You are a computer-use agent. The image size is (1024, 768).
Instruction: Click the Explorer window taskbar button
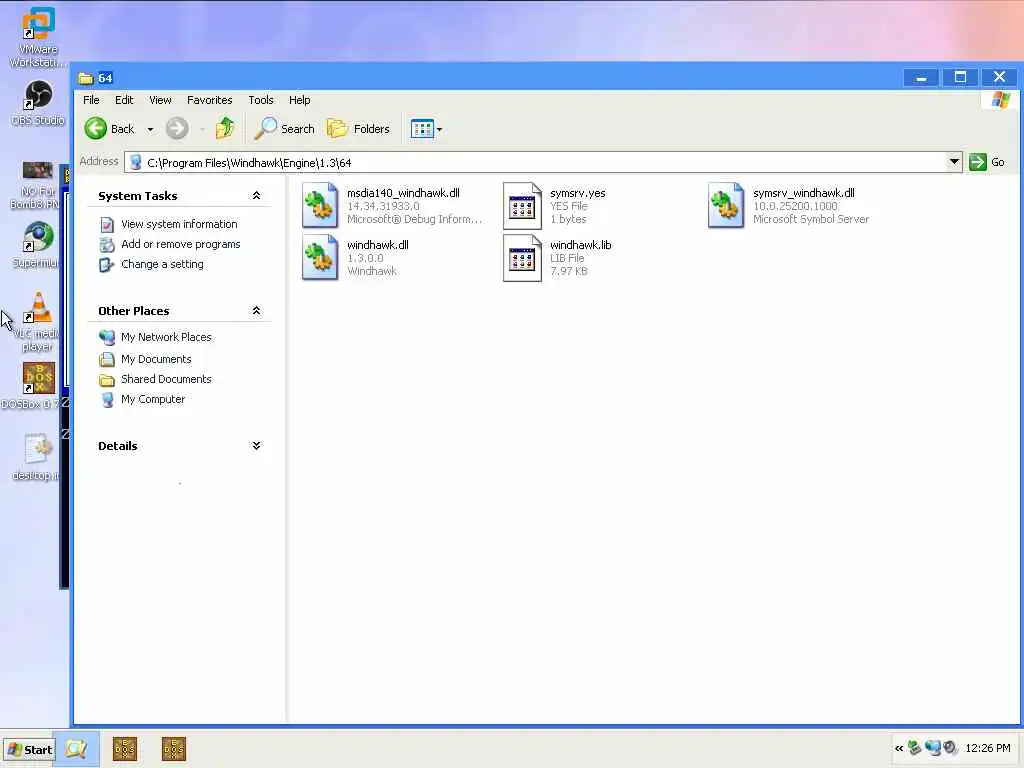(76, 749)
